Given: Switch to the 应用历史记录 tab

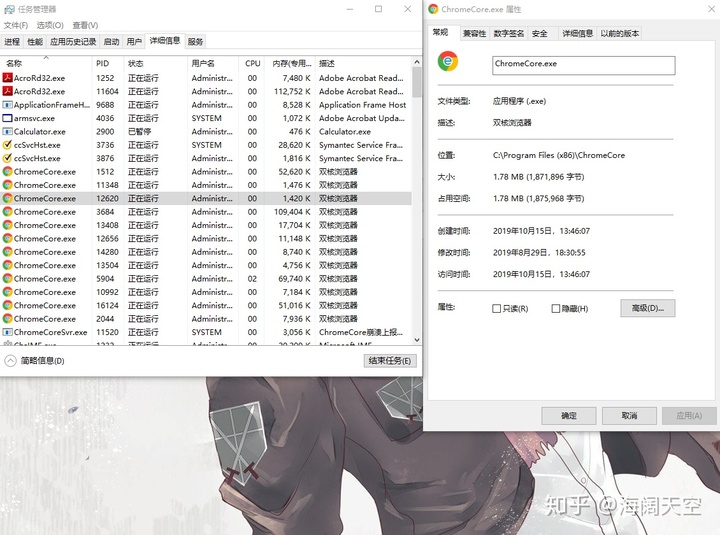Looking at the screenshot, I should point(73,42).
